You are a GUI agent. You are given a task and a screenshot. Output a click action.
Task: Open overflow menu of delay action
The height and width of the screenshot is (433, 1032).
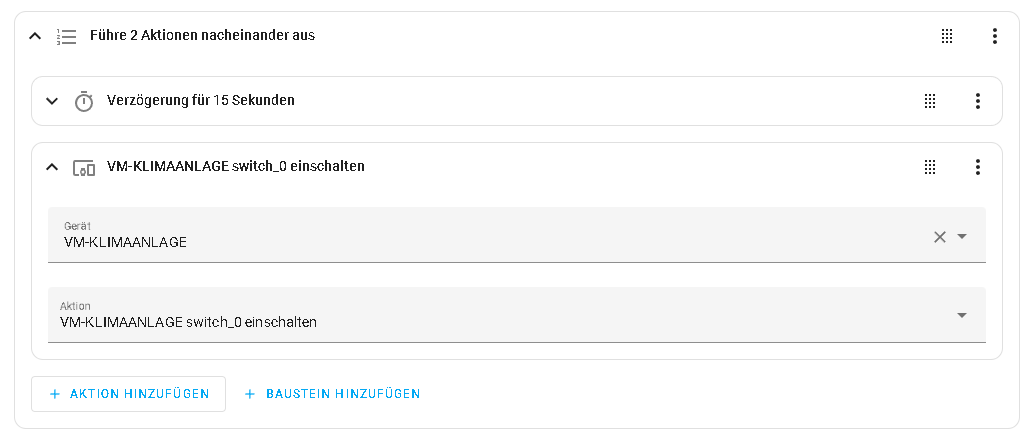click(977, 101)
